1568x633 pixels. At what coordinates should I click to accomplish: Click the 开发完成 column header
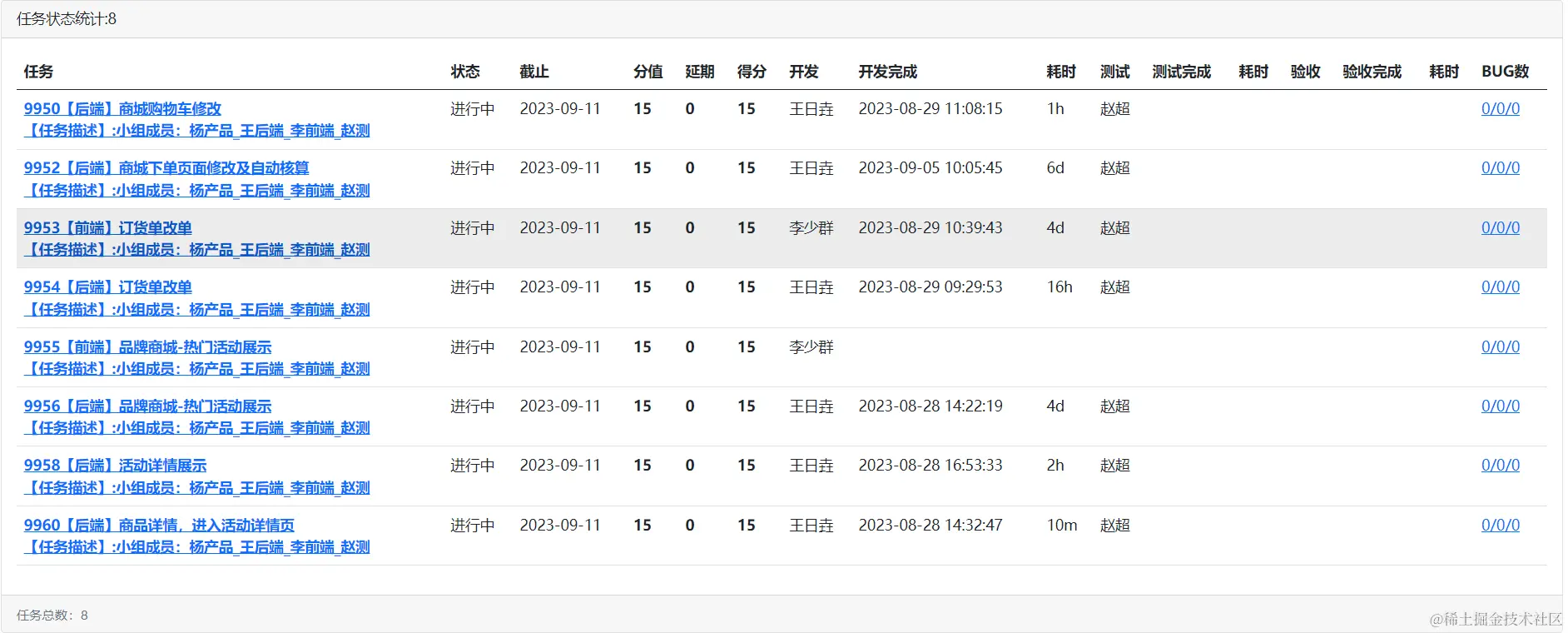(887, 72)
